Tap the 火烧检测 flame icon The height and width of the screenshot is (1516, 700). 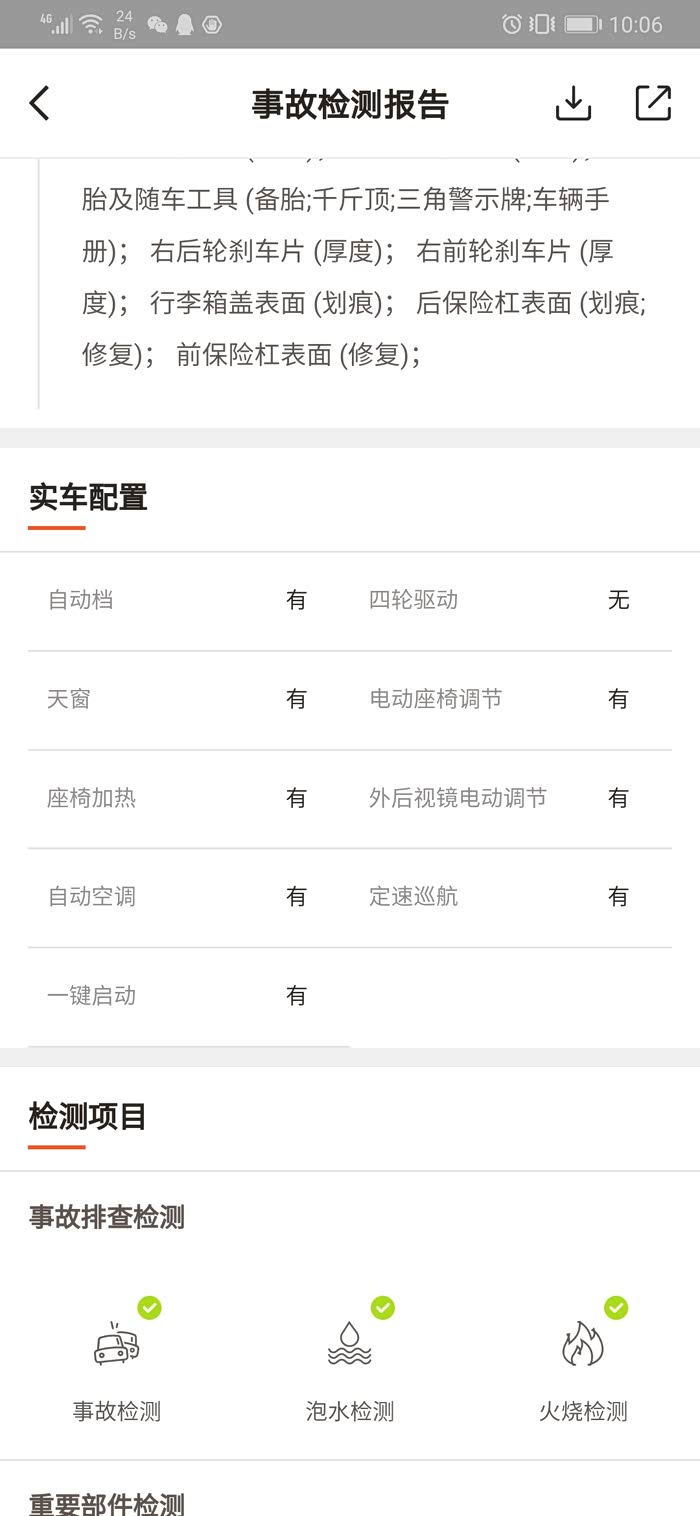(x=582, y=1344)
